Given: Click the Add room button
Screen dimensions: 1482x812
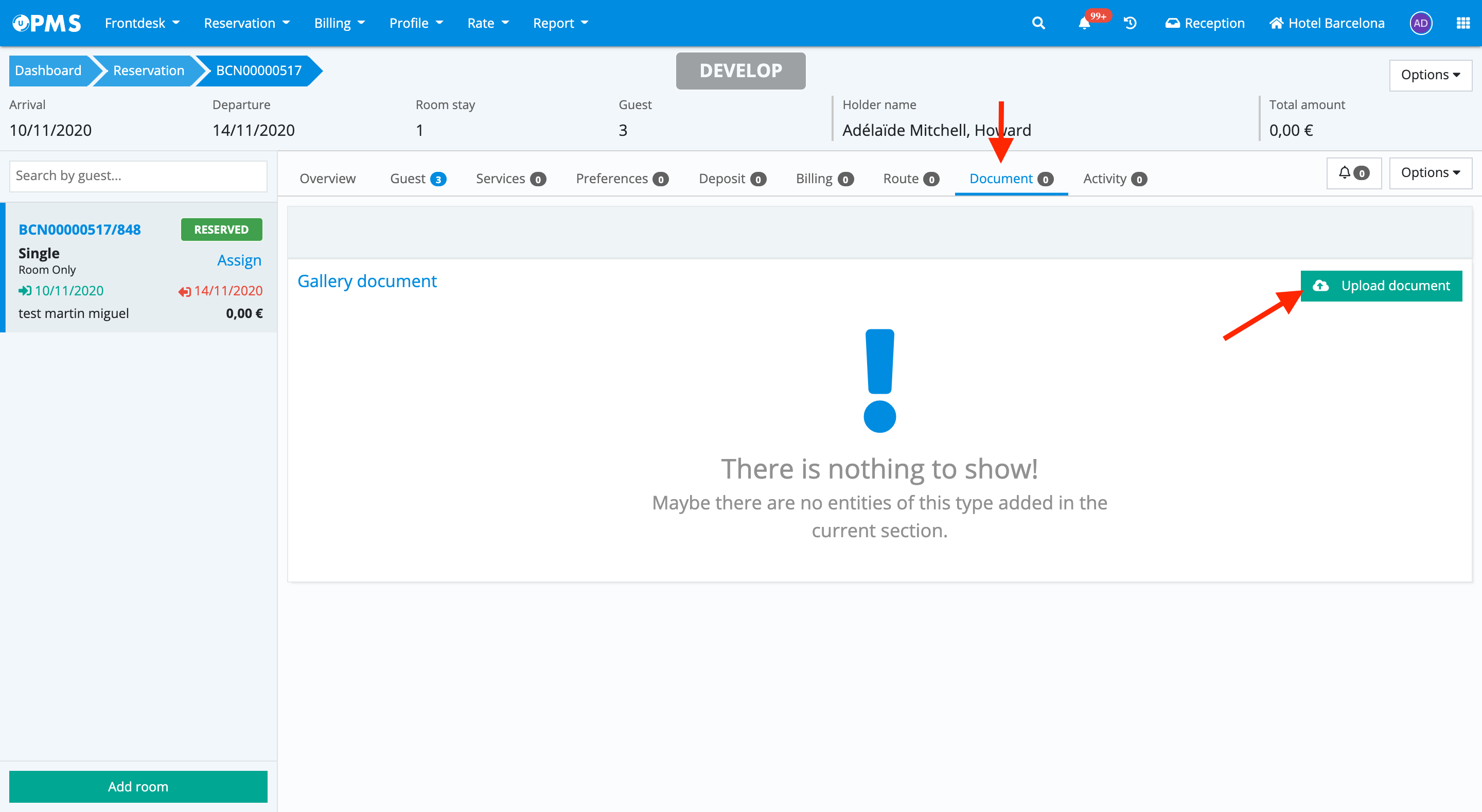Looking at the screenshot, I should (138, 786).
